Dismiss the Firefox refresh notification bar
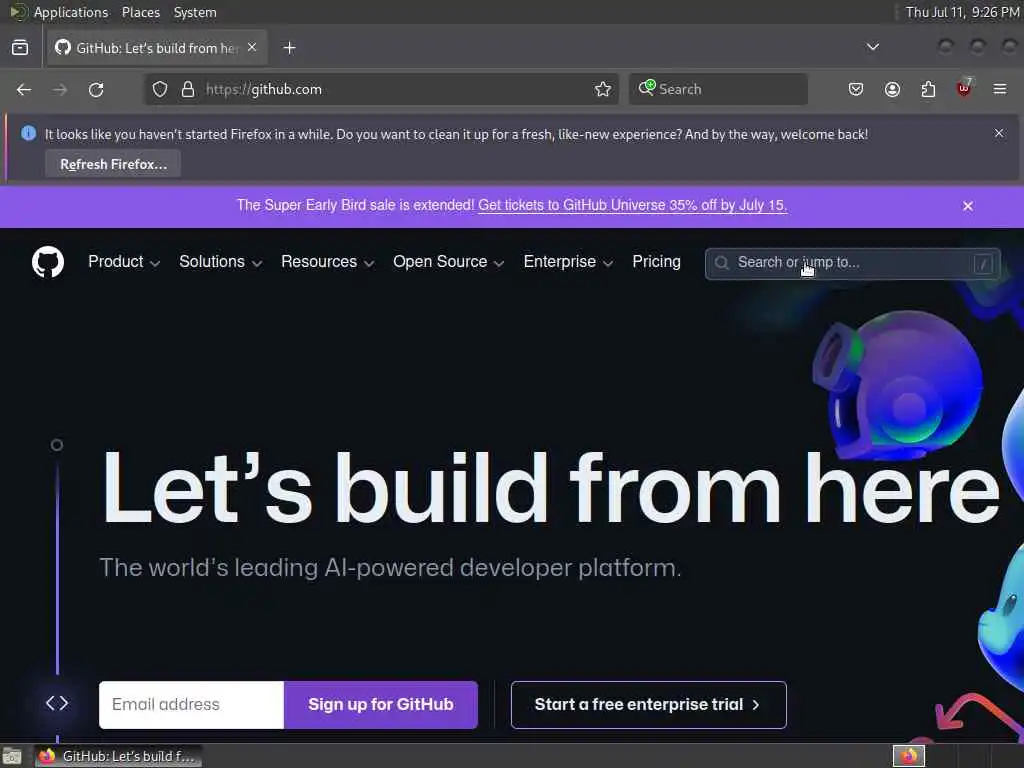Screen dimensions: 1024x768 pos(999,133)
